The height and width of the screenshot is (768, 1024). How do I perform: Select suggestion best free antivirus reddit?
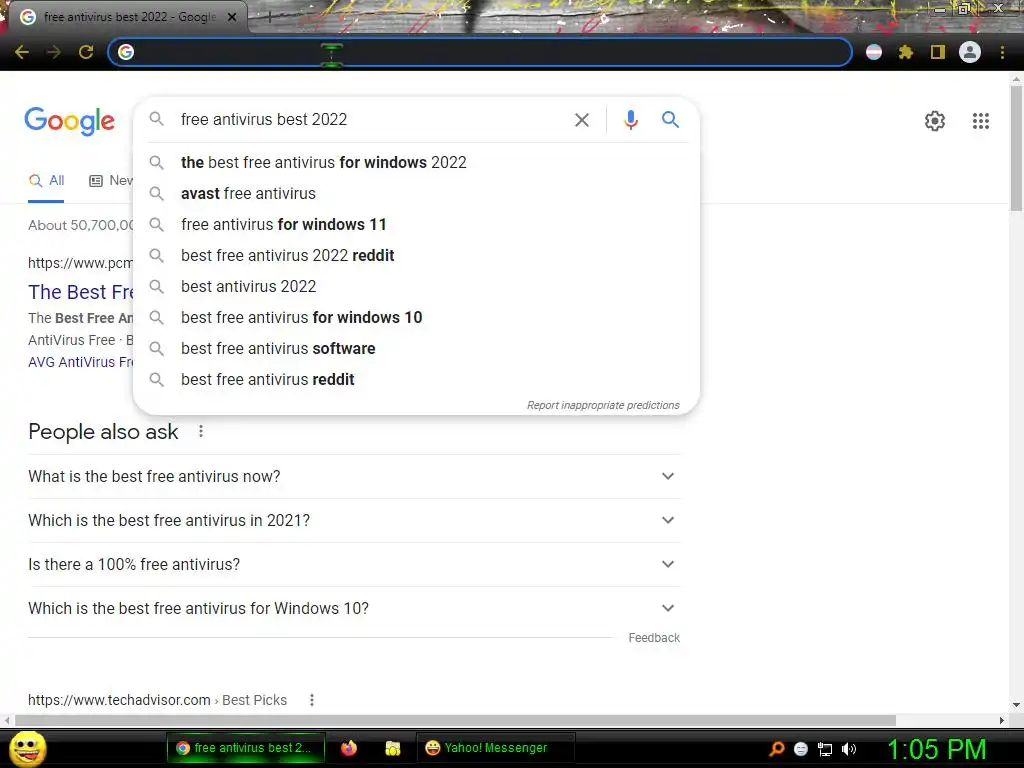pos(416,379)
